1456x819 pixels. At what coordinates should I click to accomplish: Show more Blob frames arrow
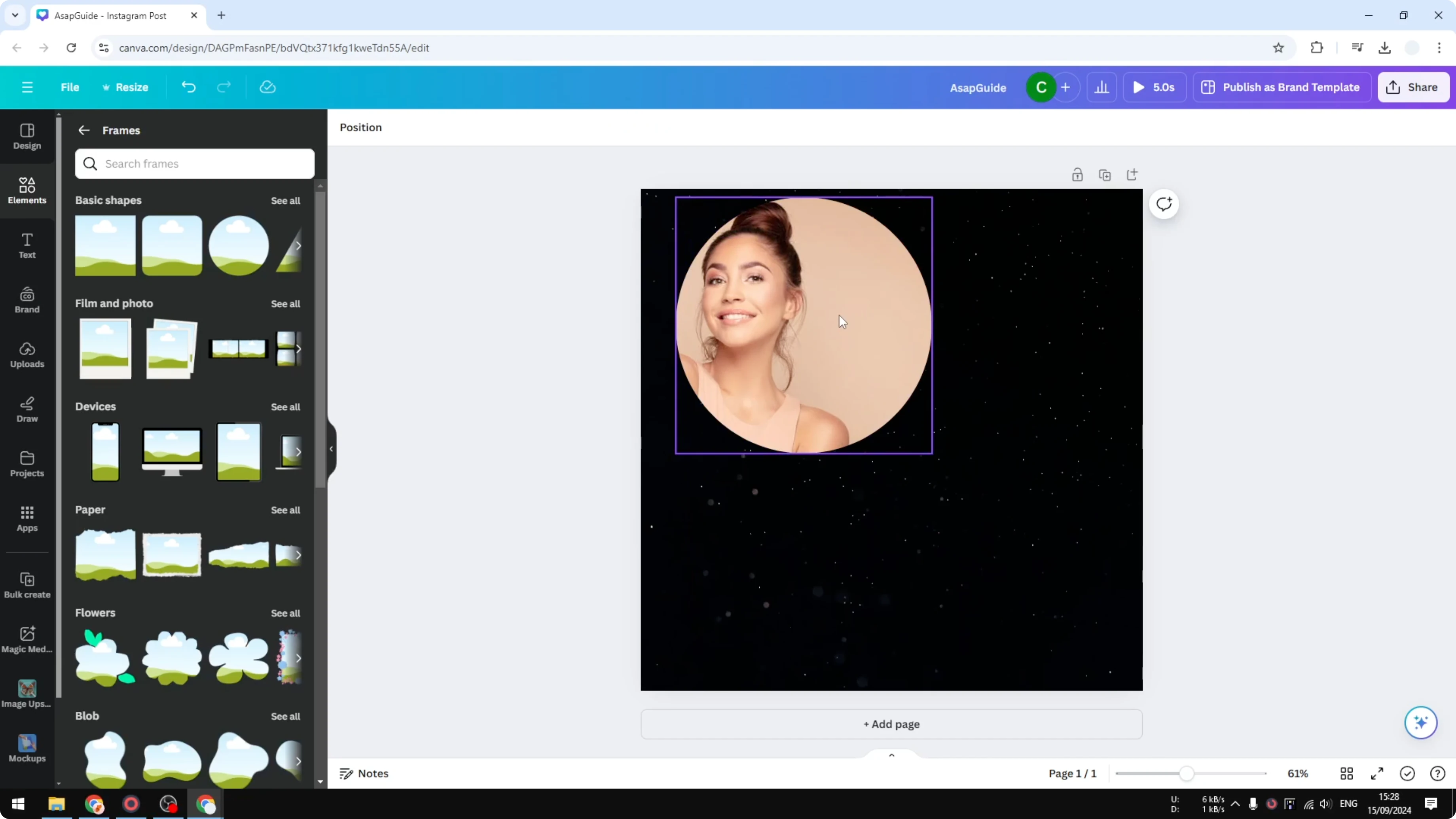[298, 761]
